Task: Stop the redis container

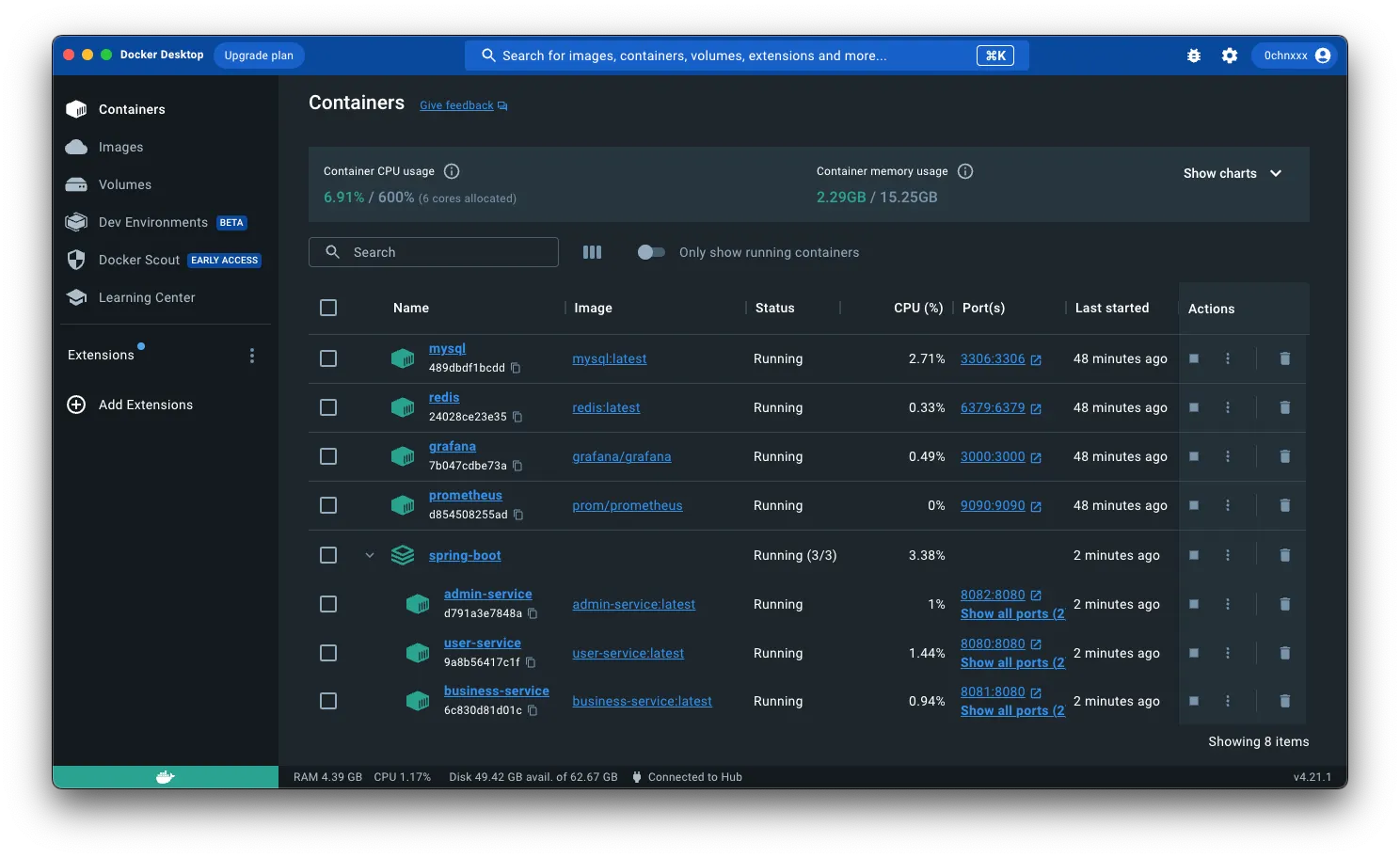Action: [x=1194, y=407]
